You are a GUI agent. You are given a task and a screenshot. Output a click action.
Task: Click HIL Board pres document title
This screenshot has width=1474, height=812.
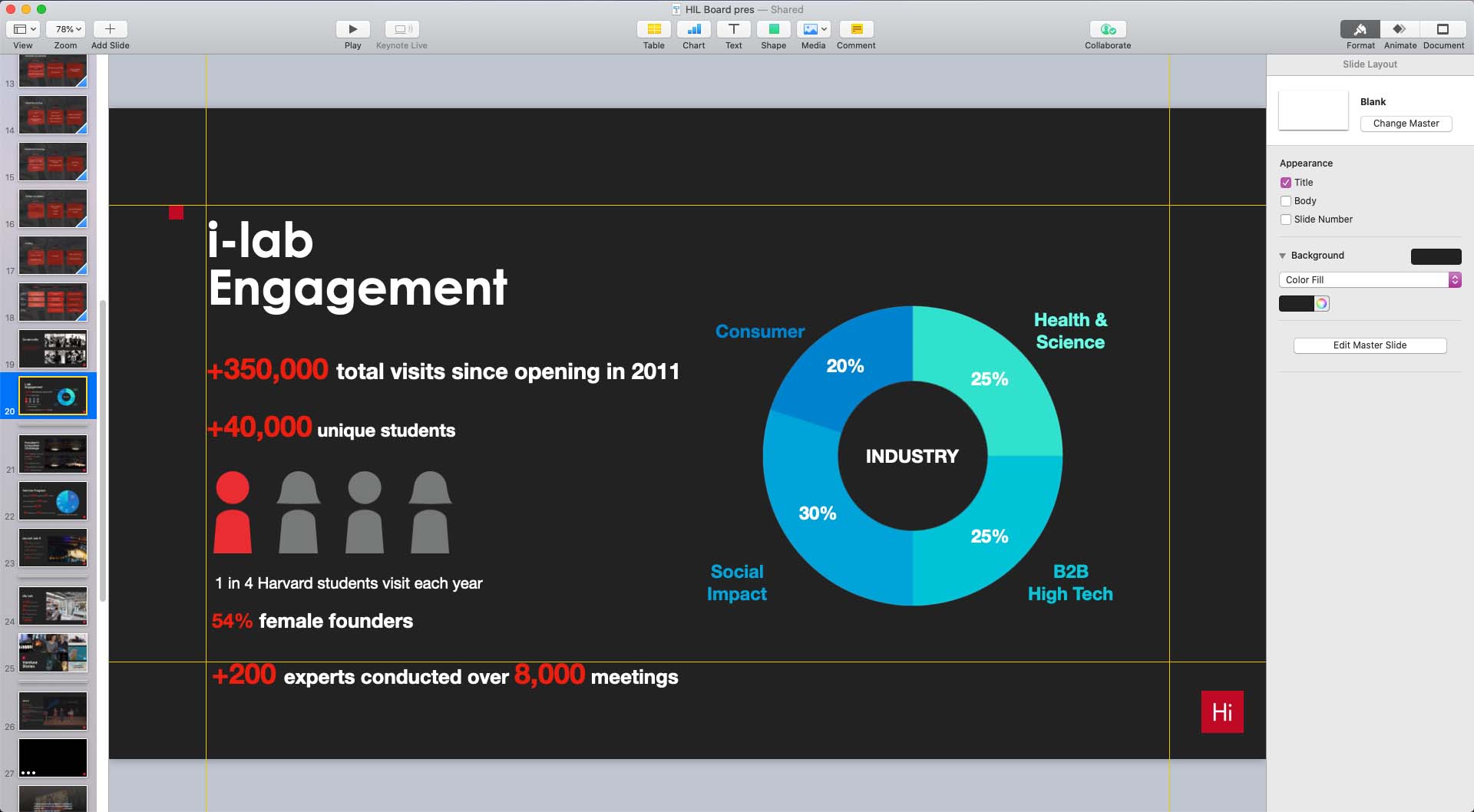[x=719, y=9]
